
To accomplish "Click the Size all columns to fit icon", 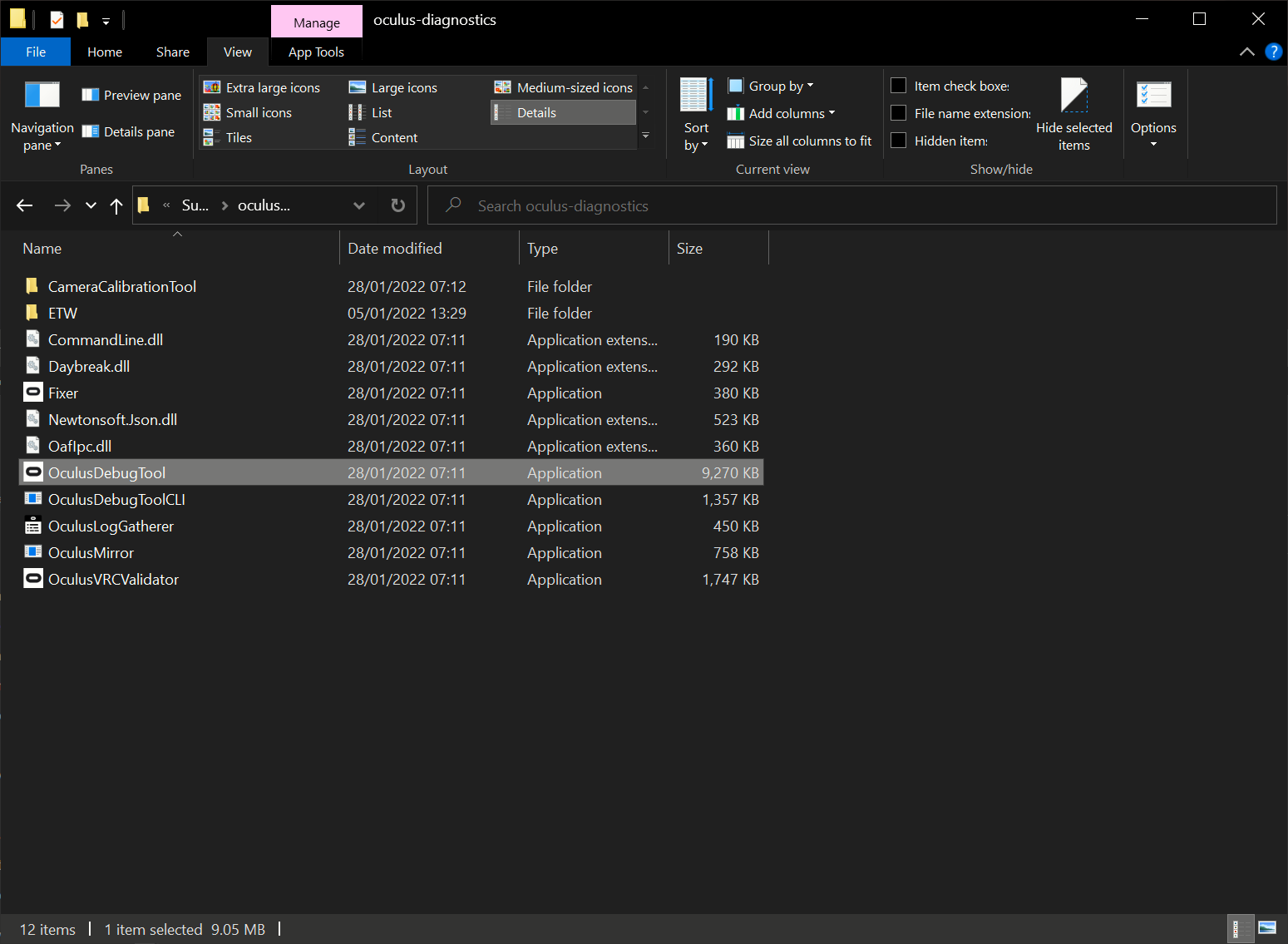I will [x=735, y=141].
